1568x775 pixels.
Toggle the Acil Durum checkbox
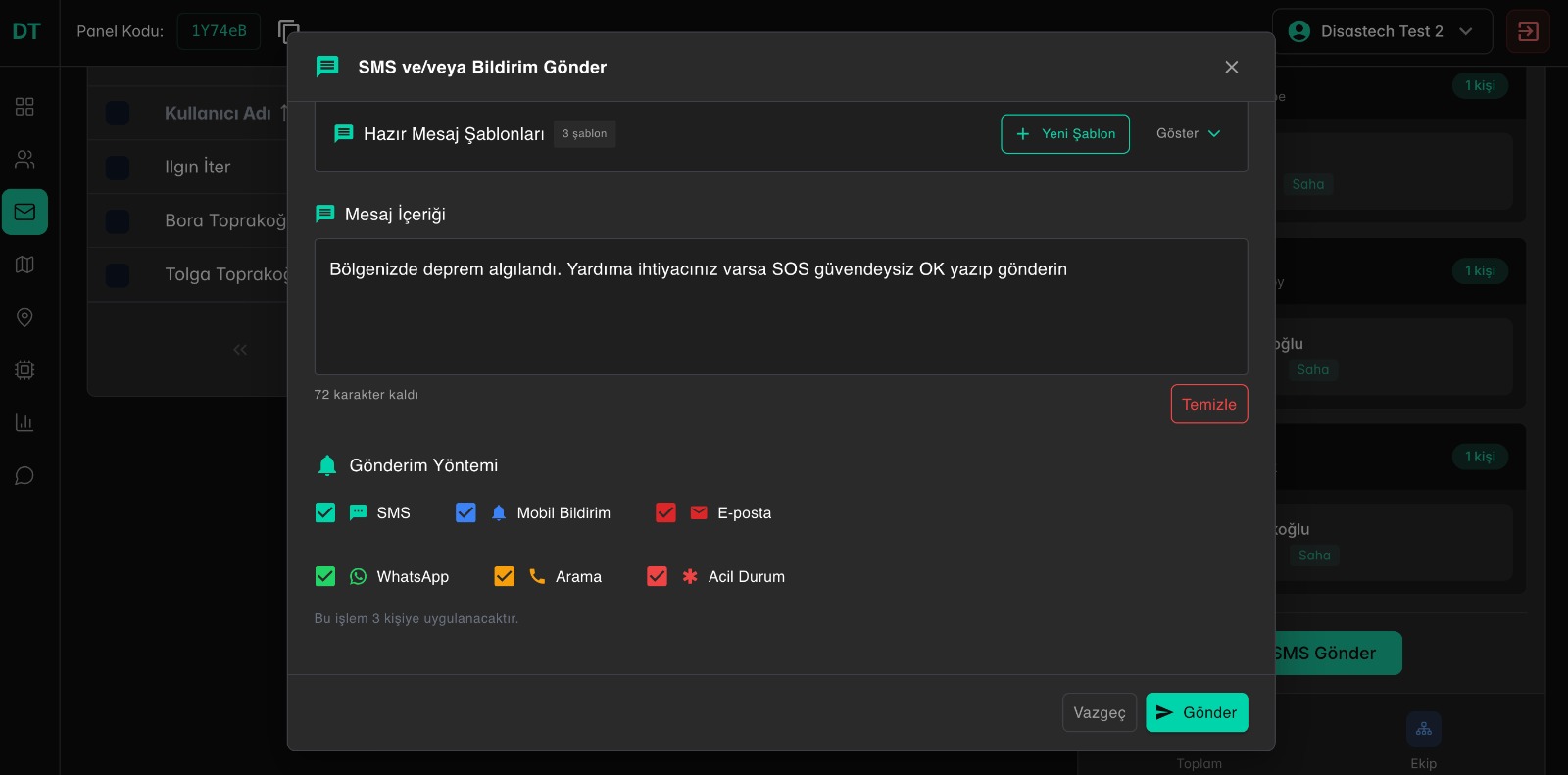click(x=657, y=576)
